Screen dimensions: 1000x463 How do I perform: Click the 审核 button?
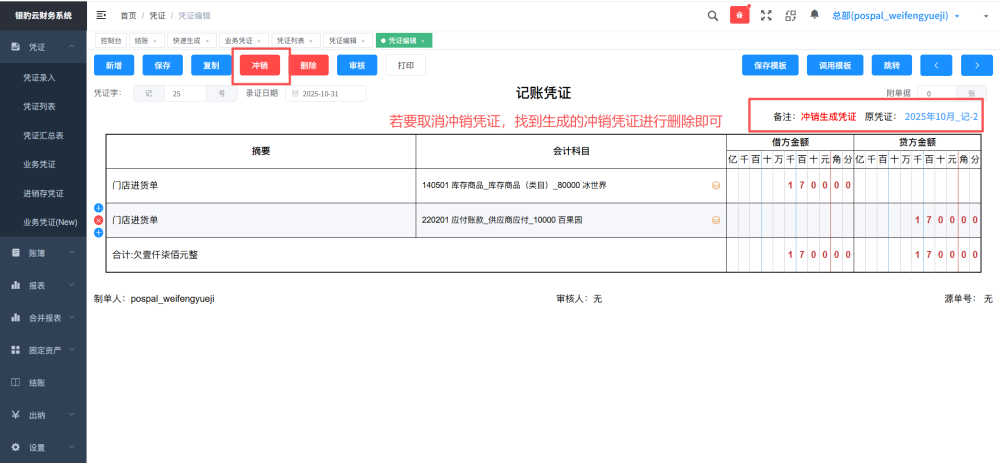click(357, 66)
